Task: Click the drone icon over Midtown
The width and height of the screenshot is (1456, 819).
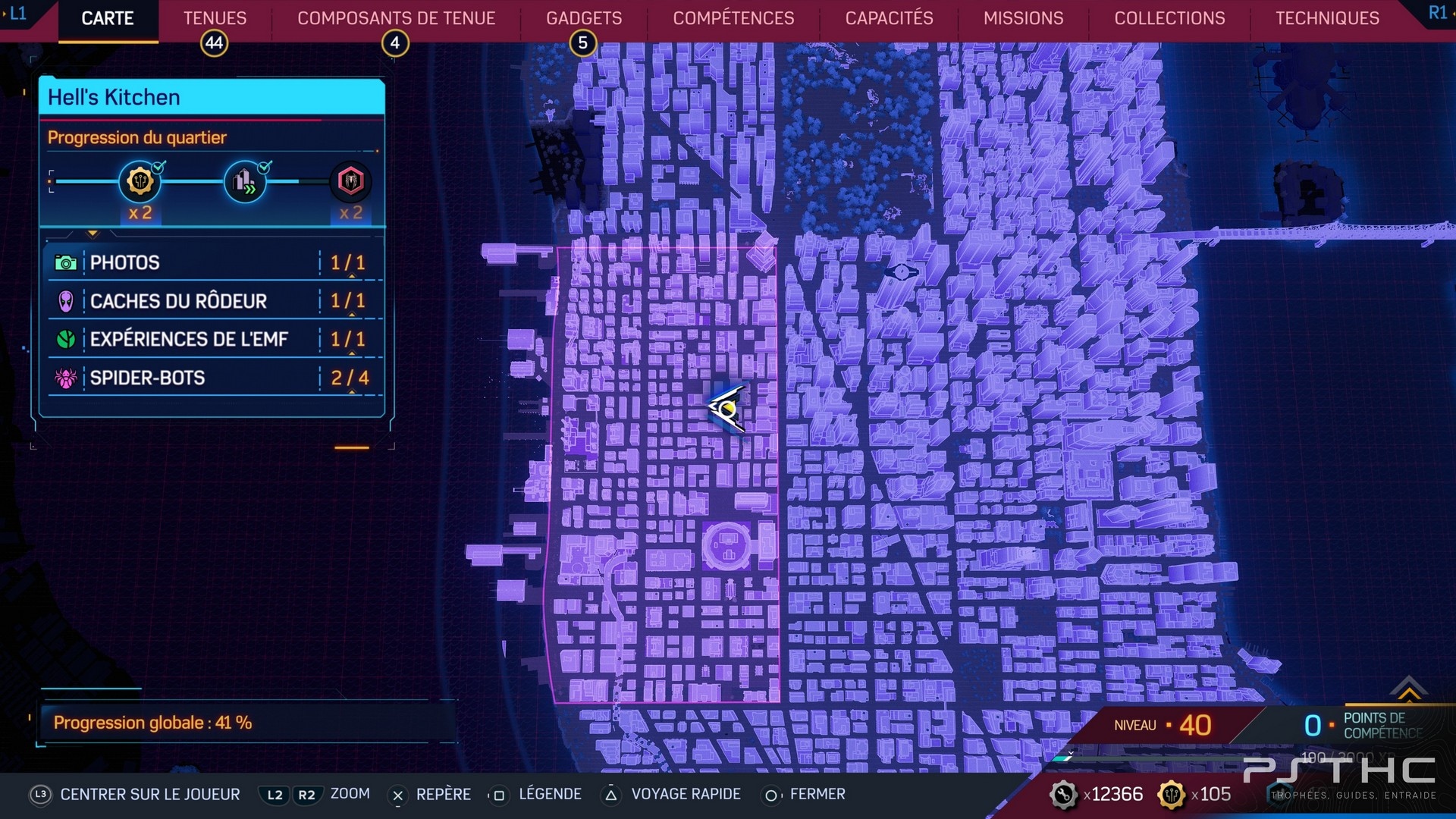Action: tap(902, 271)
